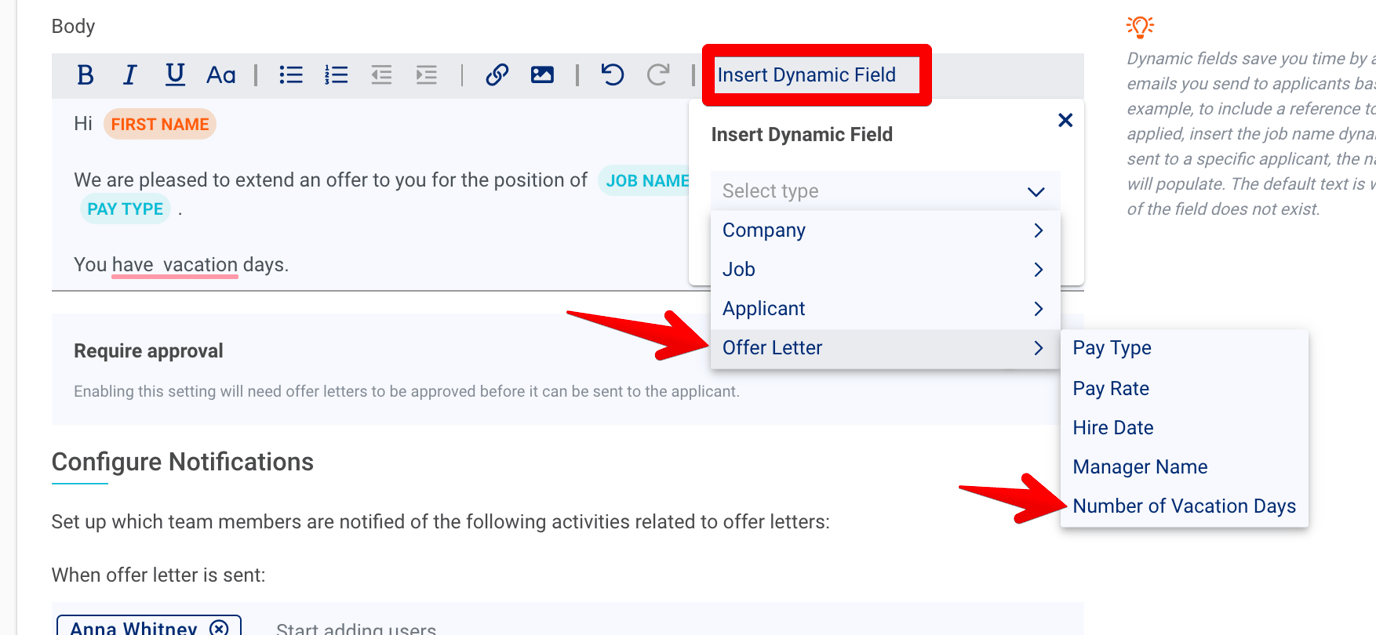Open the Aa text style options
1376x635 pixels.
click(x=221, y=74)
